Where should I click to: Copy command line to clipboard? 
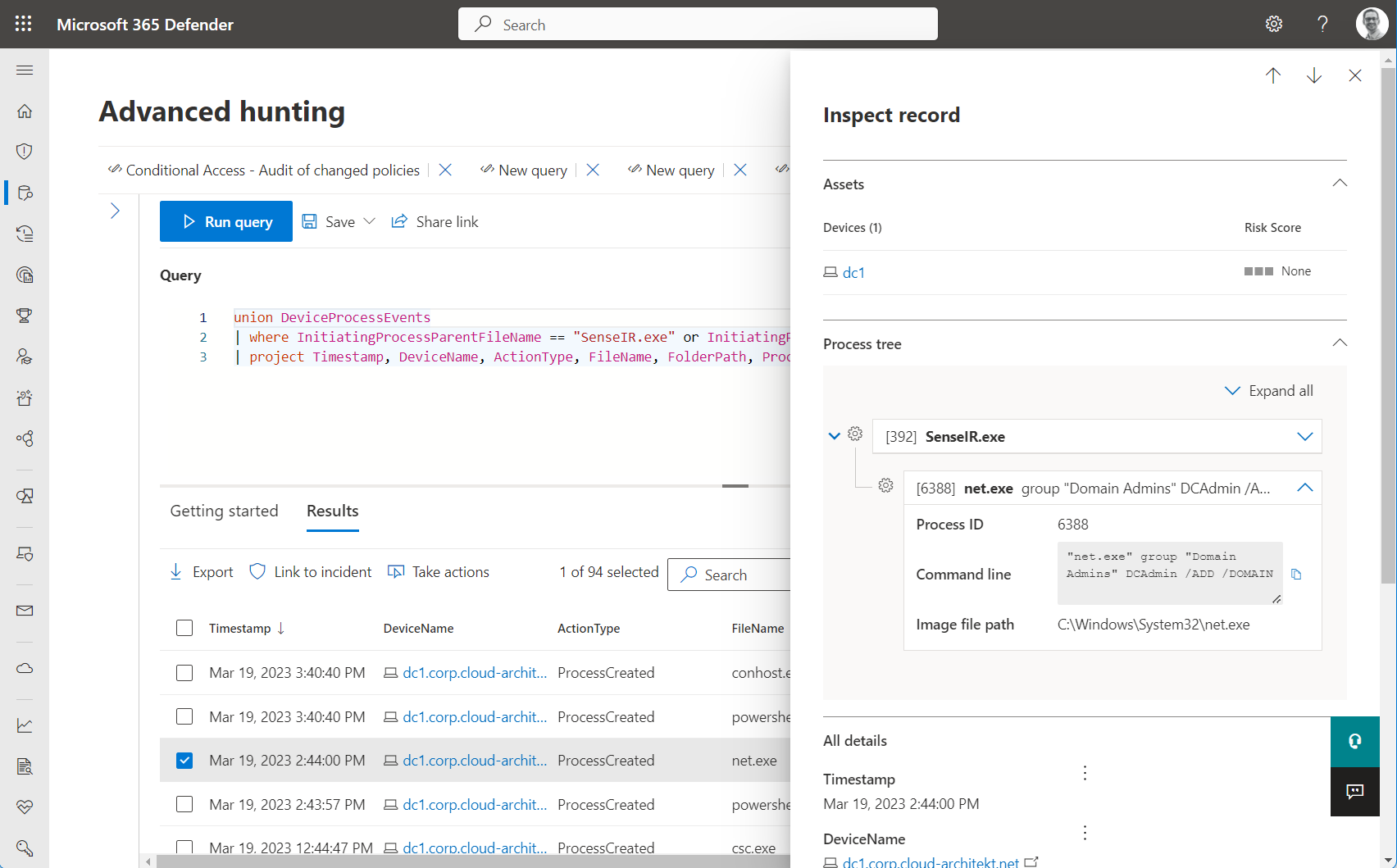pos(1296,574)
